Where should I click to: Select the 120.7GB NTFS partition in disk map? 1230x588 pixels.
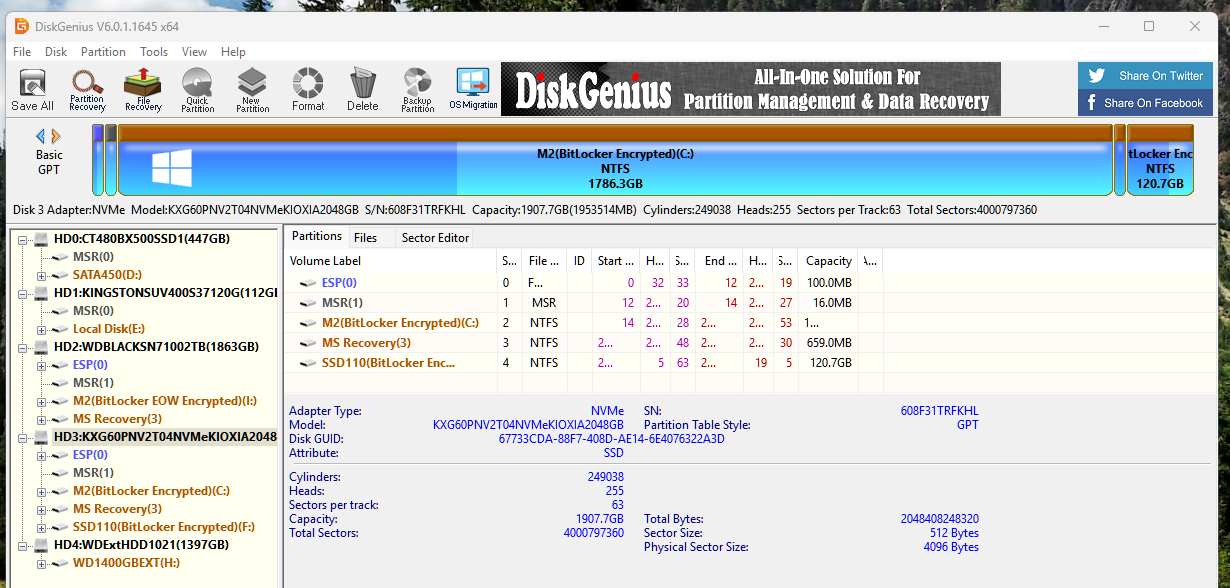coord(1160,160)
